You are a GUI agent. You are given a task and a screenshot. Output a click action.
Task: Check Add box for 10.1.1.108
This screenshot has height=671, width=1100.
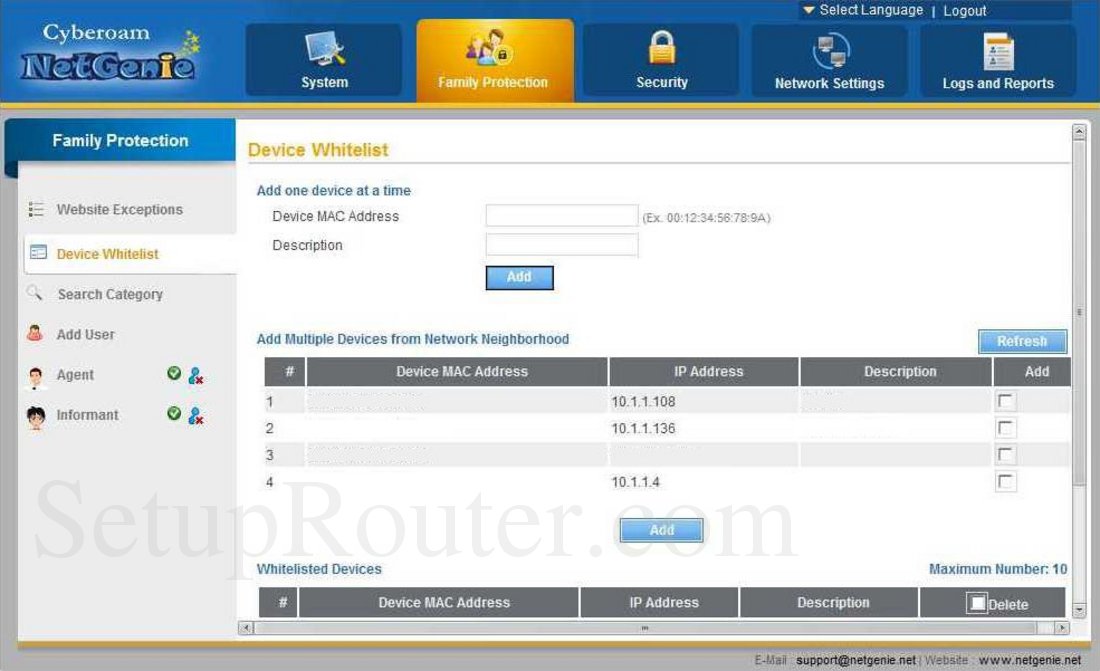1005,401
